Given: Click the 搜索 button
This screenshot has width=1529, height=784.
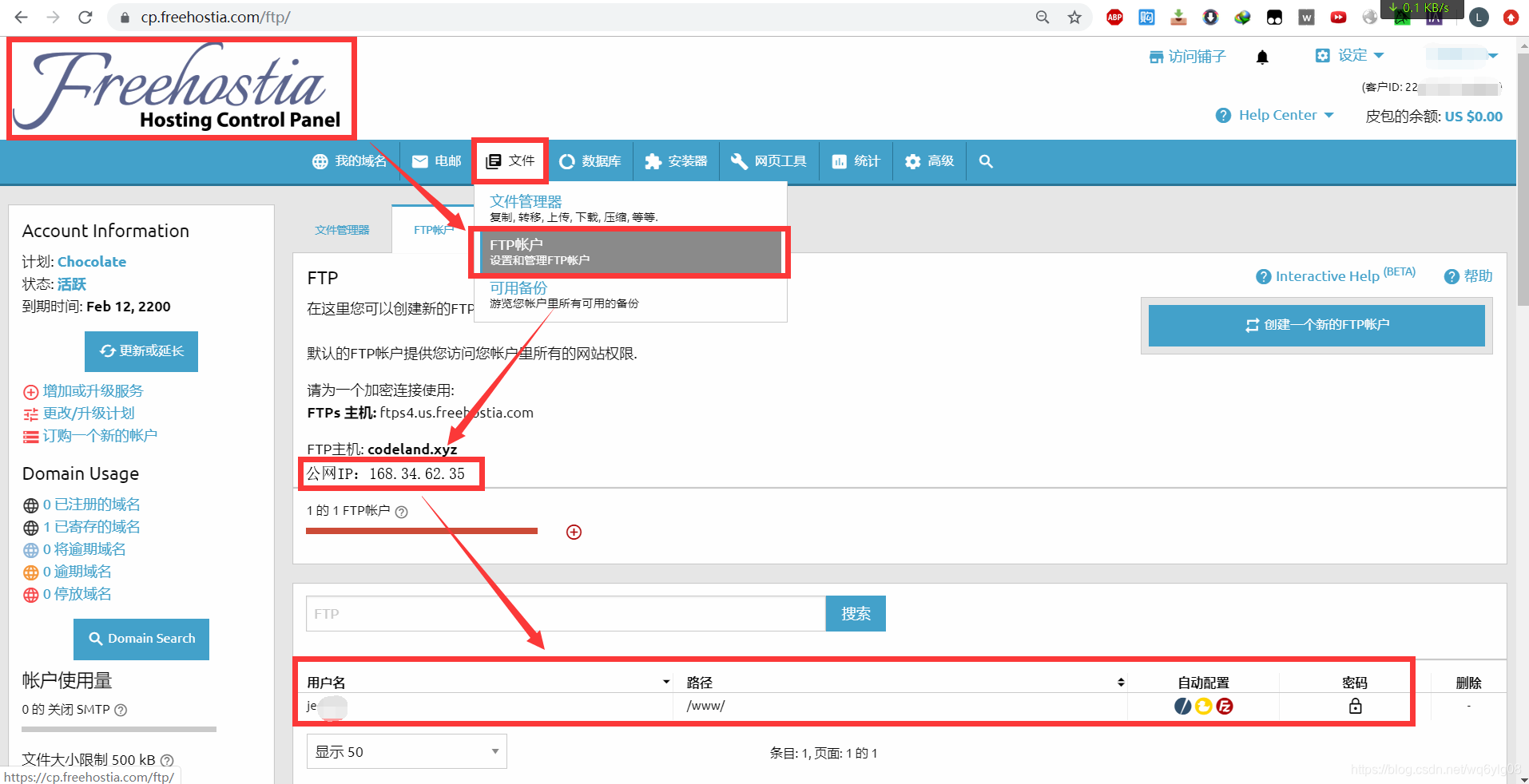Looking at the screenshot, I should 856,613.
